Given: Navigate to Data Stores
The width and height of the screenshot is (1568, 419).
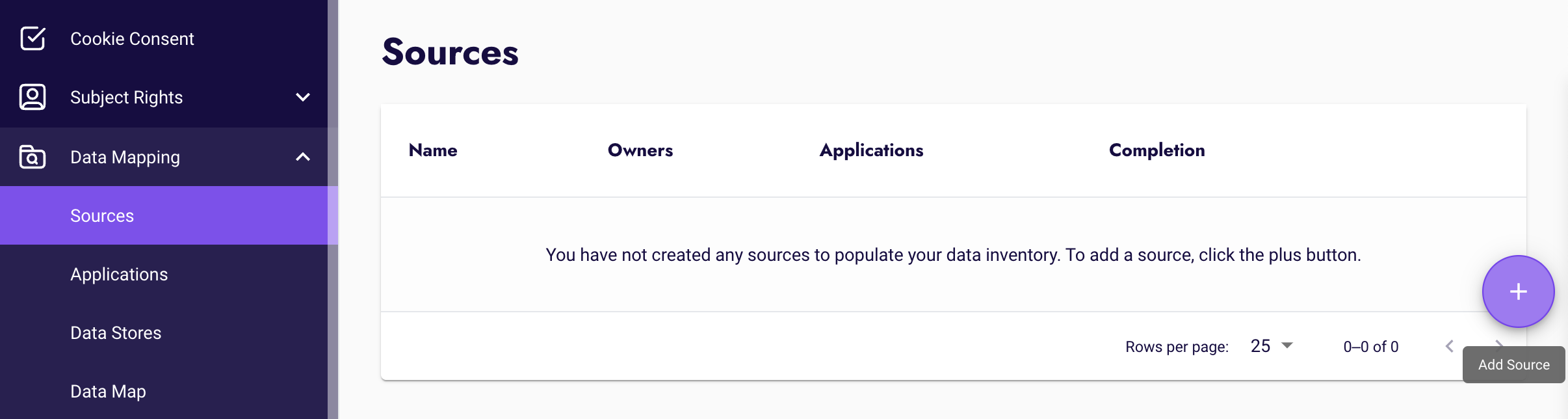Looking at the screenshot, I should click(x=116, y=332).
